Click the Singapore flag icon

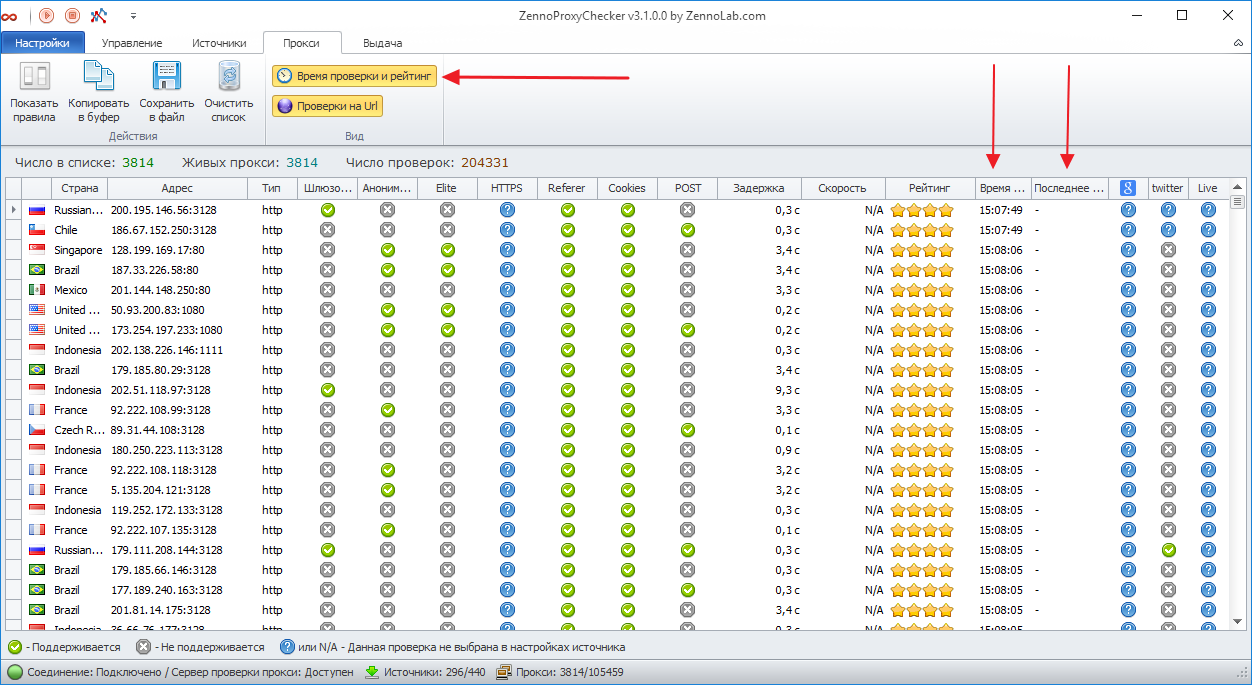click(37, 250)
